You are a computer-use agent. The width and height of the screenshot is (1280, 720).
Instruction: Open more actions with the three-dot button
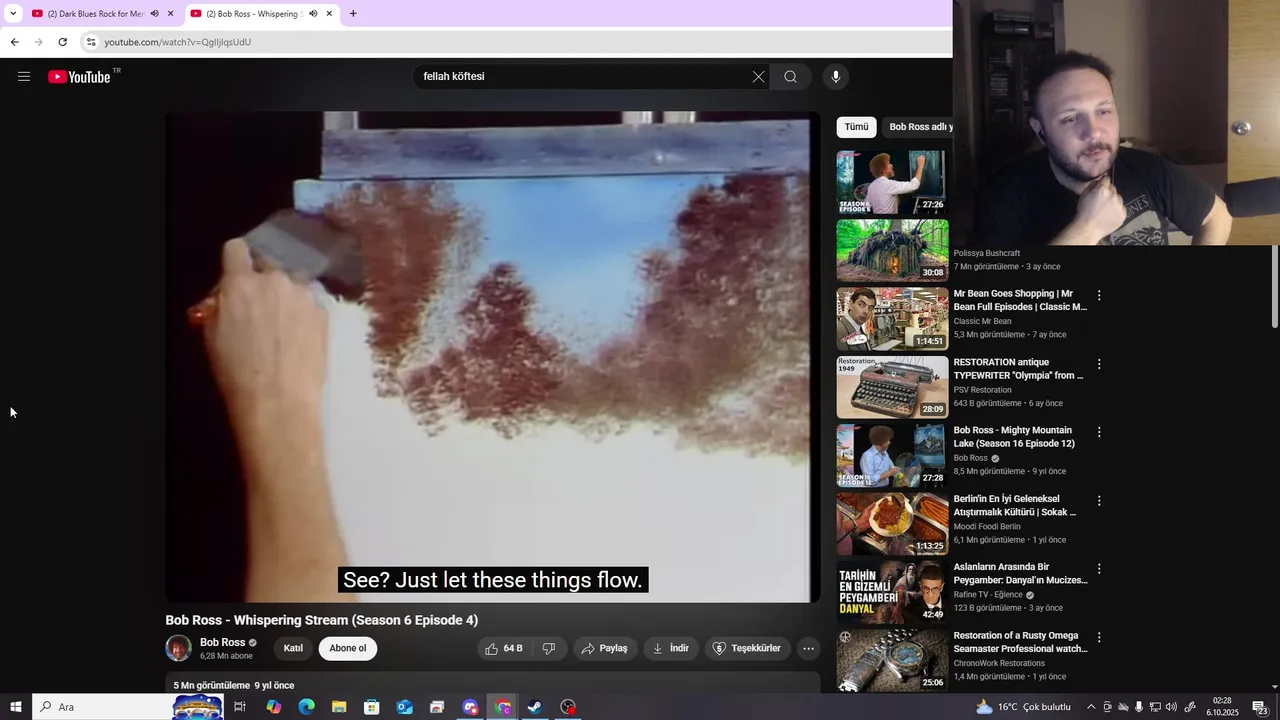[x=808, y=648]
